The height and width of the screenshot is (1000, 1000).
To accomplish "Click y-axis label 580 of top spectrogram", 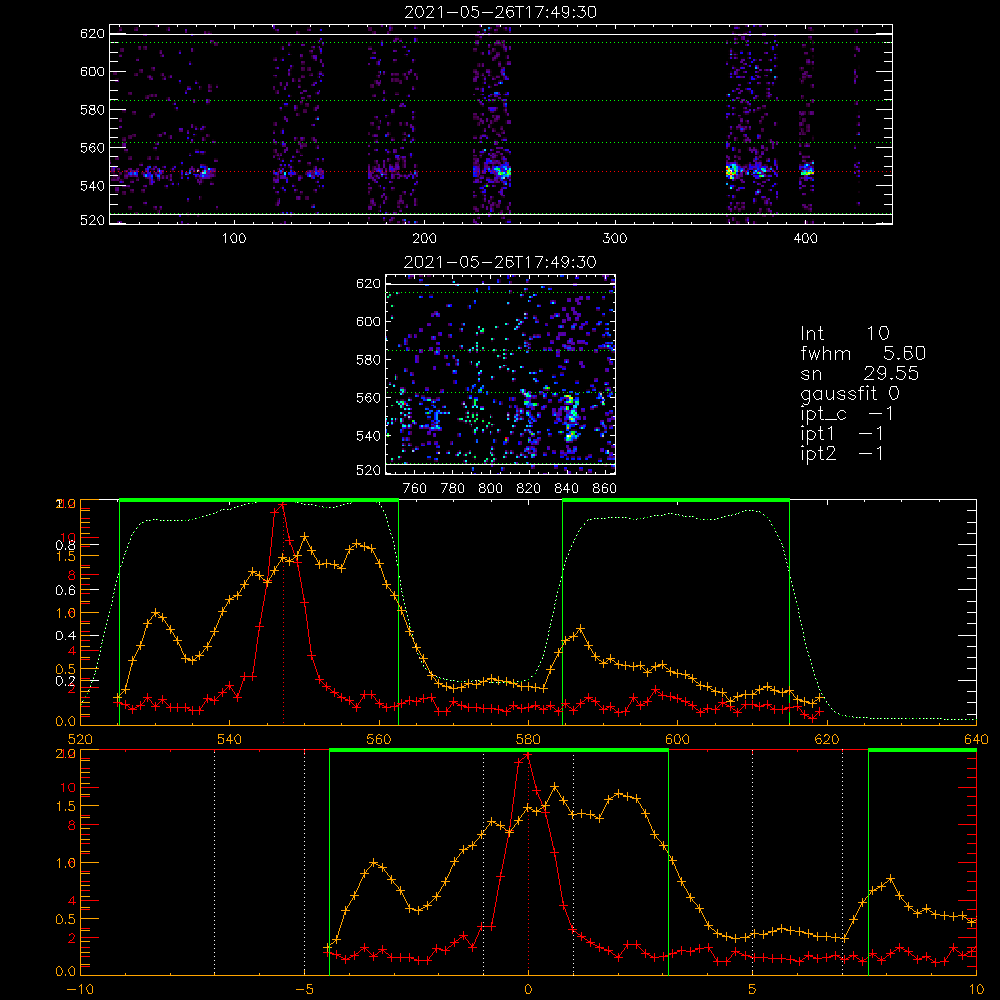I will [x=92, y=110].
